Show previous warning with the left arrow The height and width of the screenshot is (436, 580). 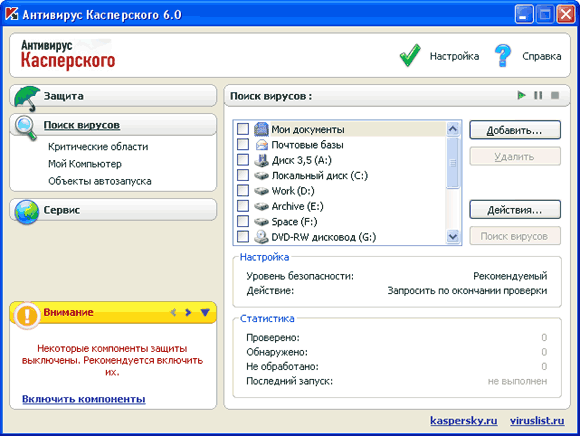point(173,312)
